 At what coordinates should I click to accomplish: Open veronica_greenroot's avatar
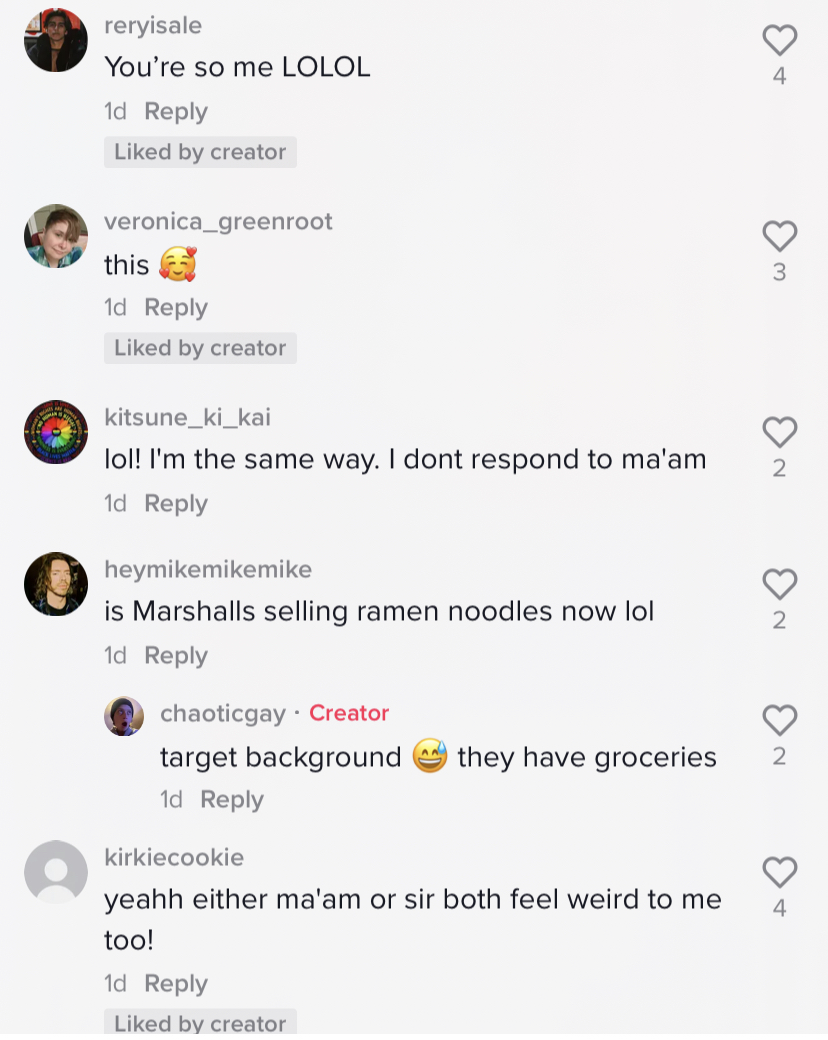pyautogui.click(x=56, y=236)
